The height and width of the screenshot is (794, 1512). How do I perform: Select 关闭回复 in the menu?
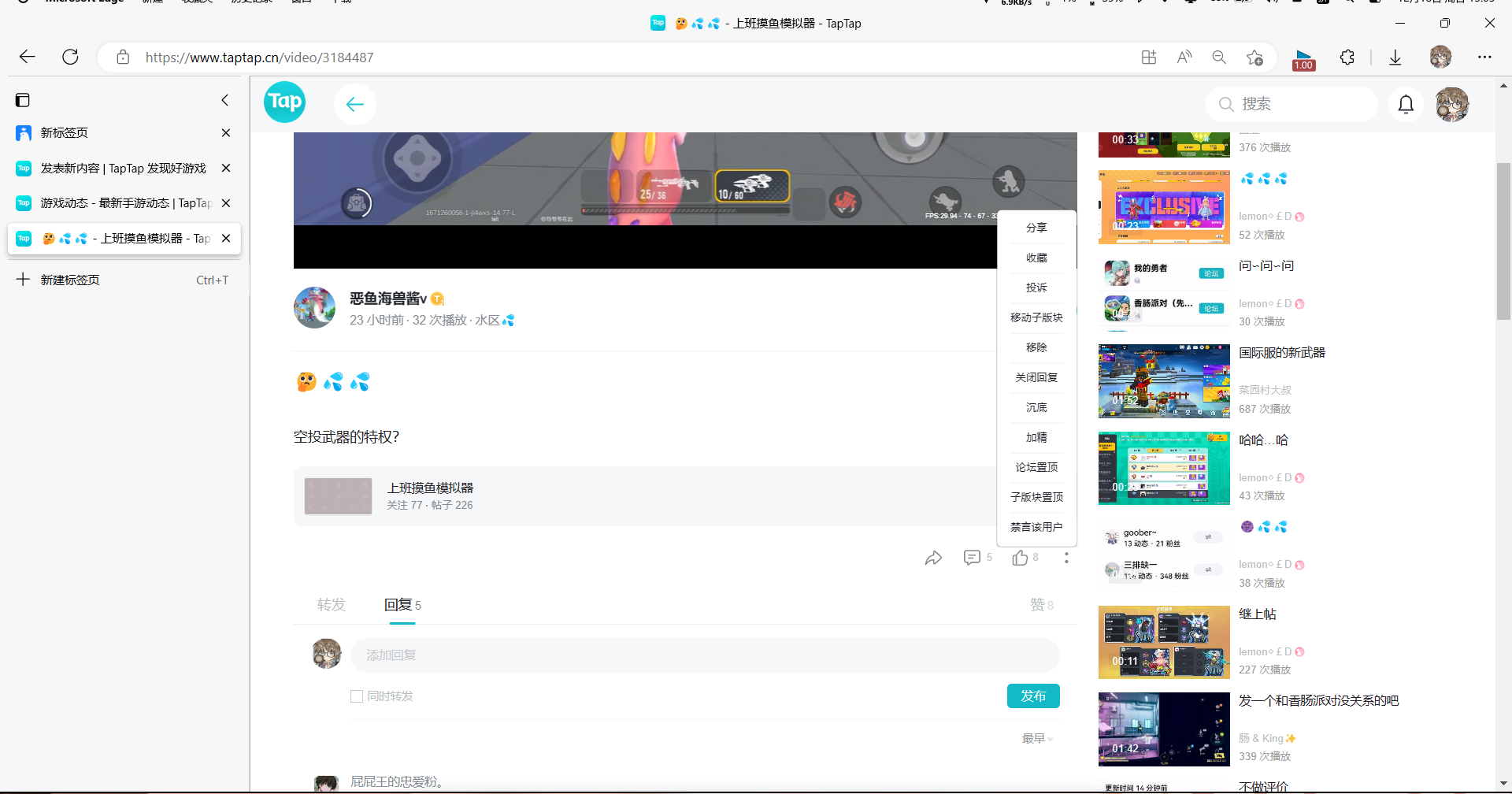(1036, 377)
